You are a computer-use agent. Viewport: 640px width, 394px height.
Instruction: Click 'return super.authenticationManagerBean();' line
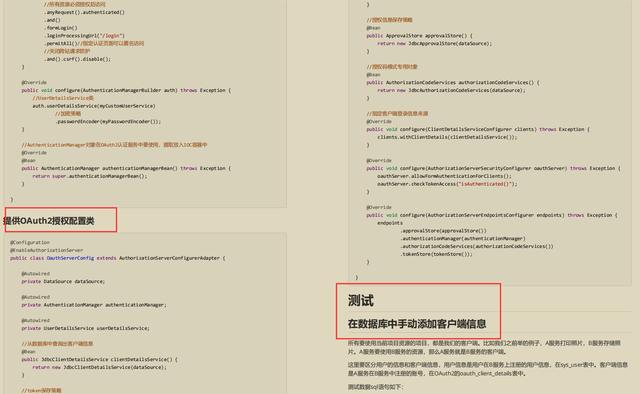90,176
